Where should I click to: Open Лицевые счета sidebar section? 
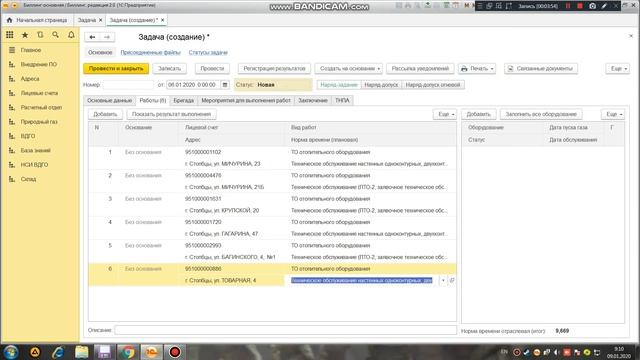(39, 93)
